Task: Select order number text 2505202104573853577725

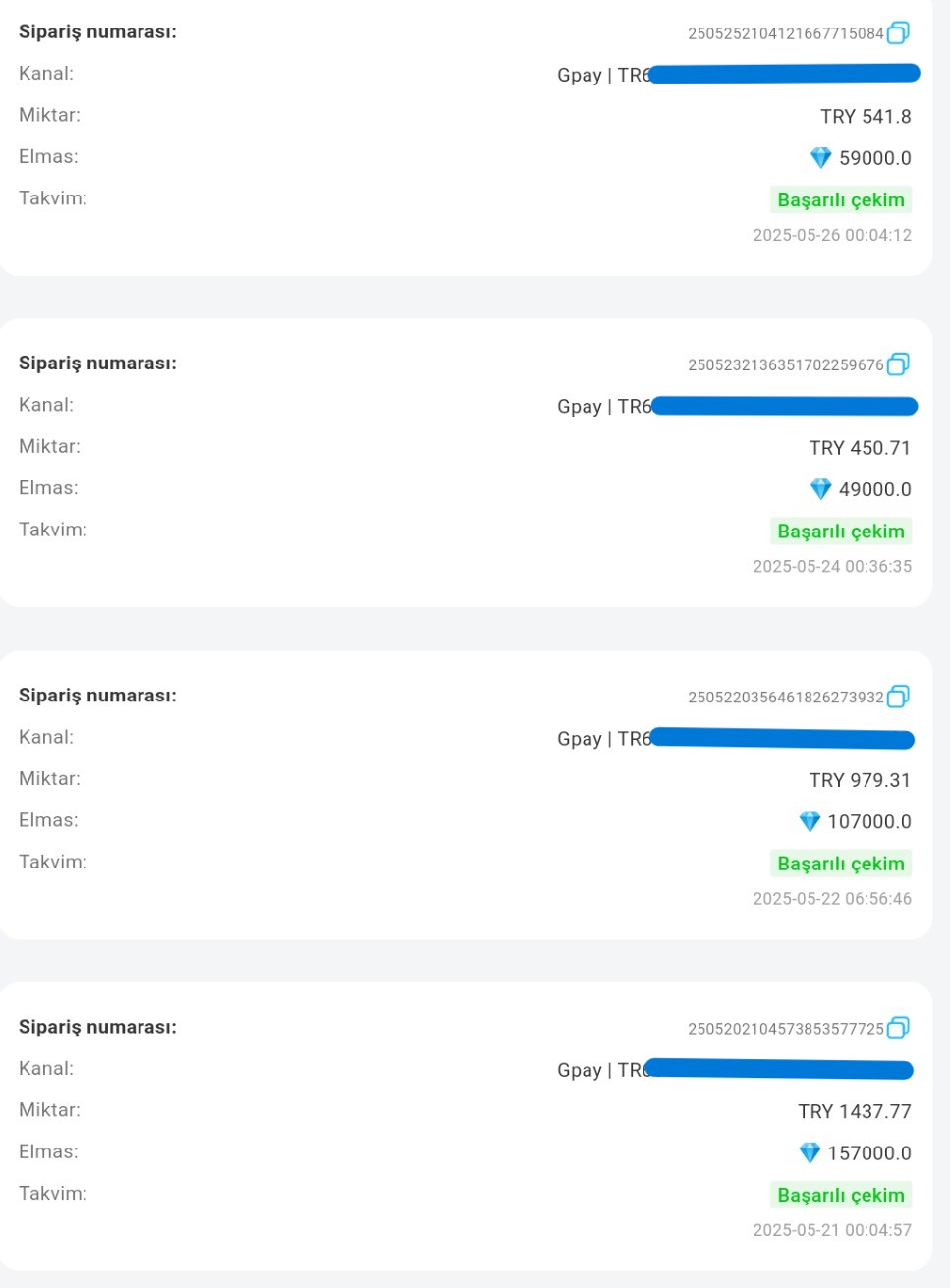Action: [786, 1029]
